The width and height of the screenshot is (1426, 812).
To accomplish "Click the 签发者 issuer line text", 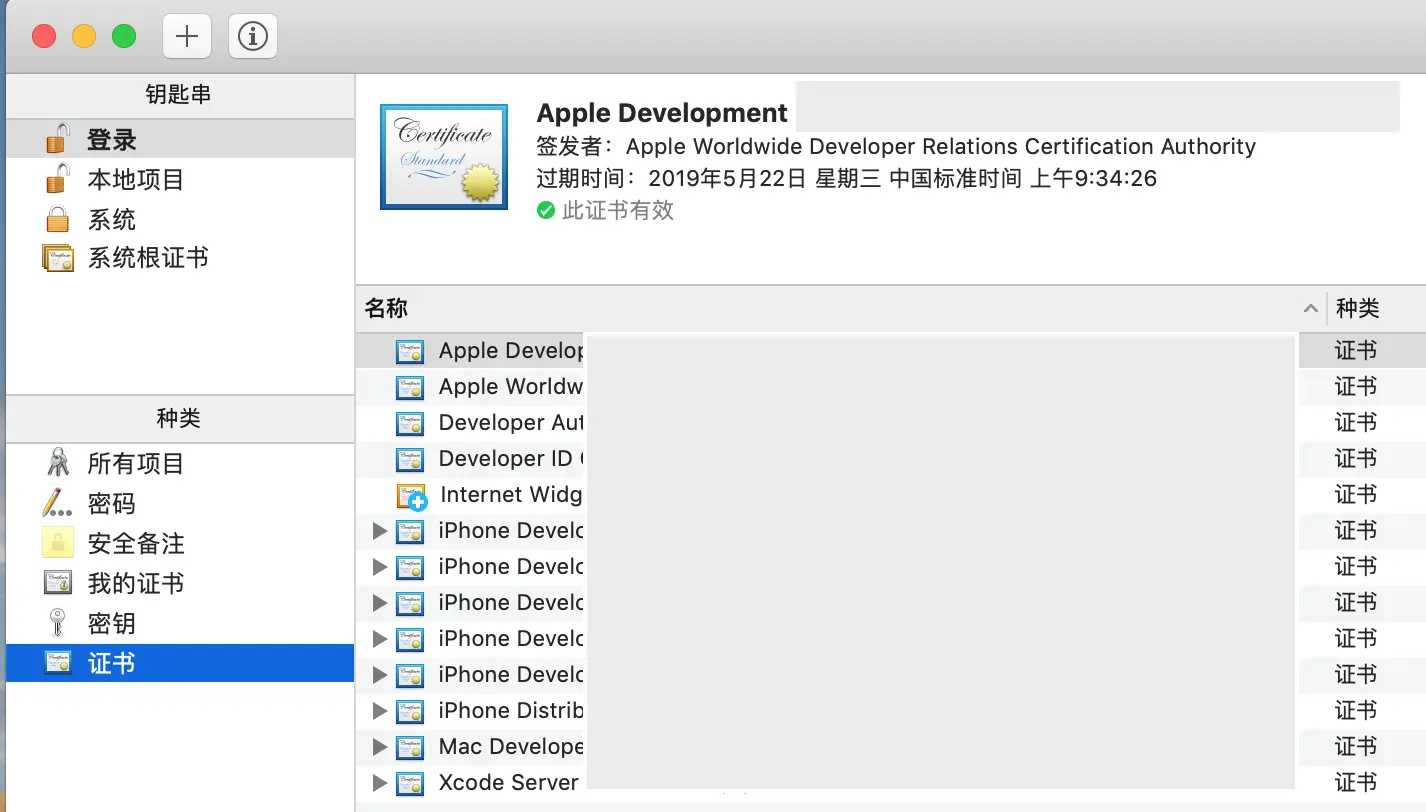I will [896, 147].
